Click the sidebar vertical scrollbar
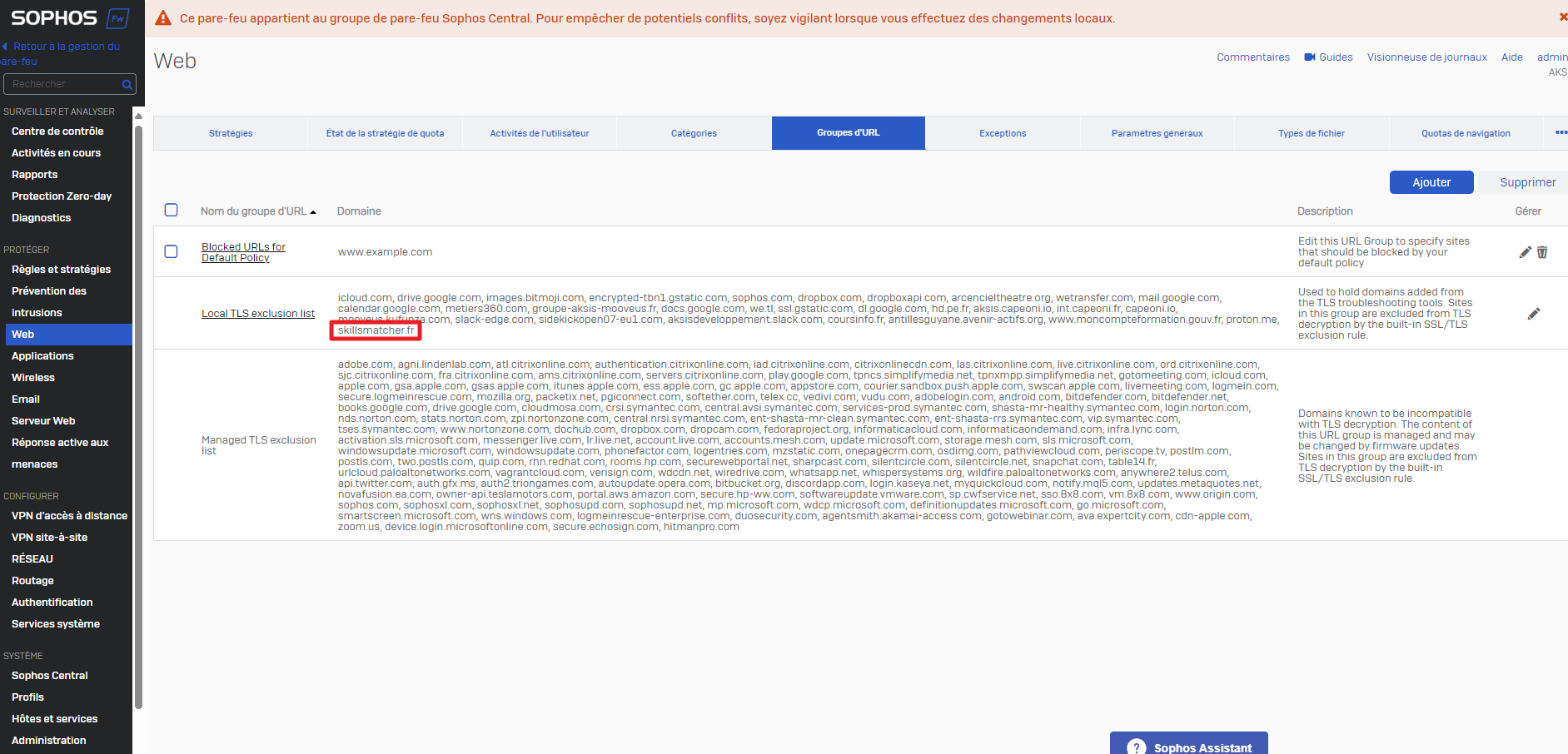The height and width of the screenshot is (754, 1568). click(x=139, y=416)
